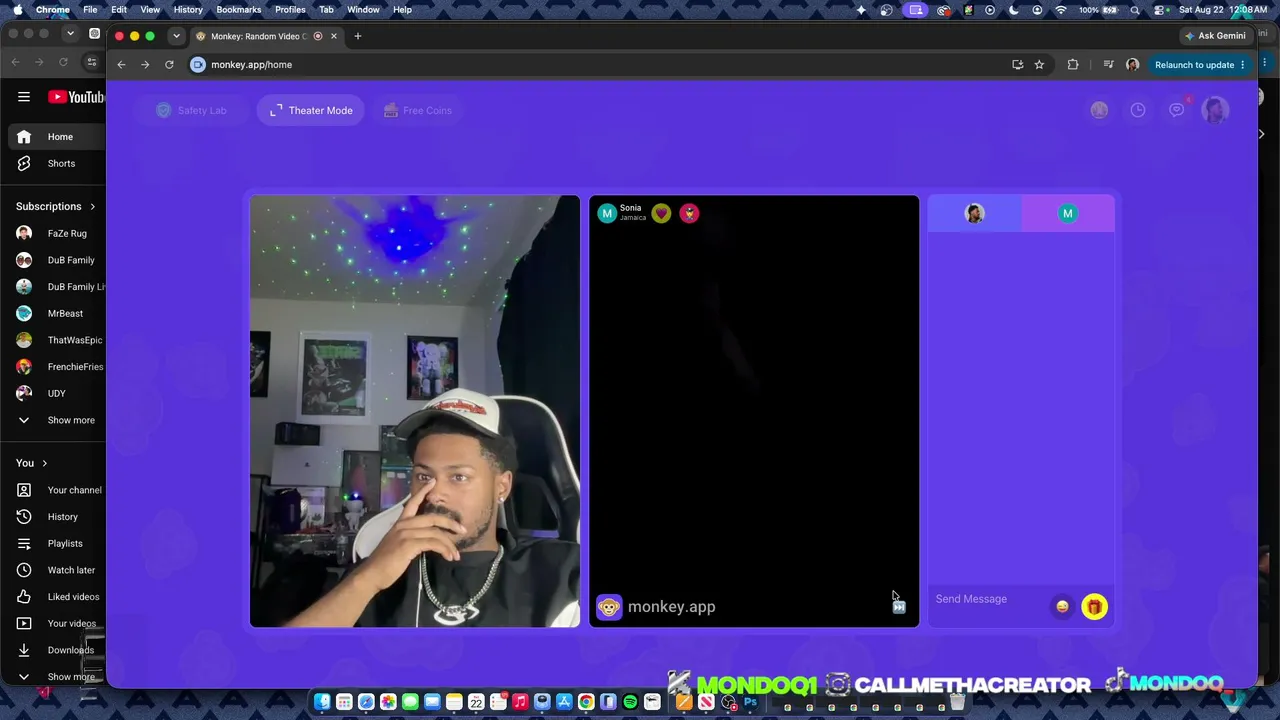Select the Monkey: Random Video tab
1280x720 pixels.
coord(267,36)
